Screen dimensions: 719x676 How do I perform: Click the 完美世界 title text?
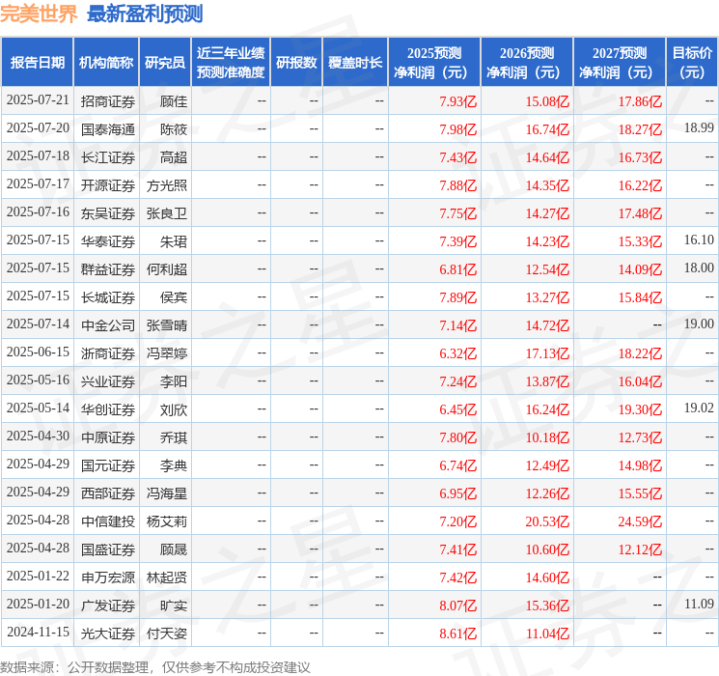pyautogui.click(x=39, y=14)
